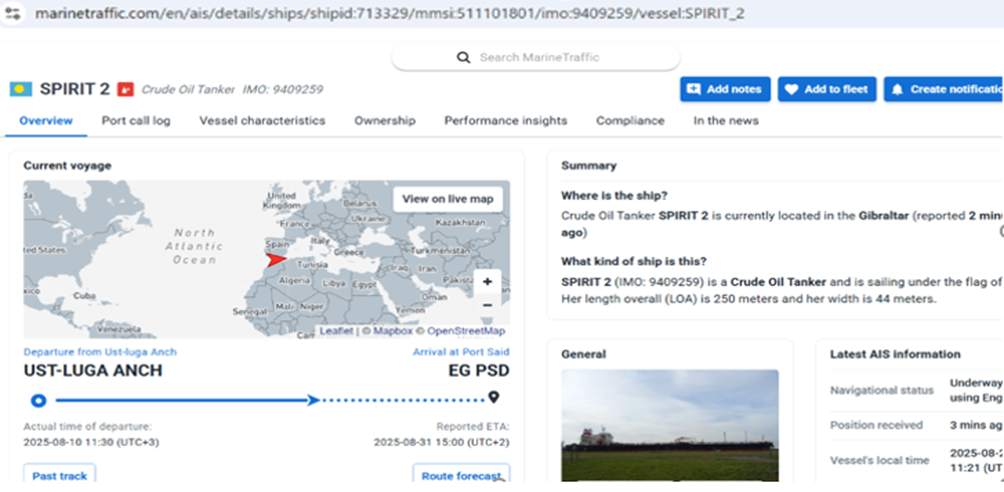
Task: Click the departure circle marker on voyage line
Action: [x=38, y=401]
